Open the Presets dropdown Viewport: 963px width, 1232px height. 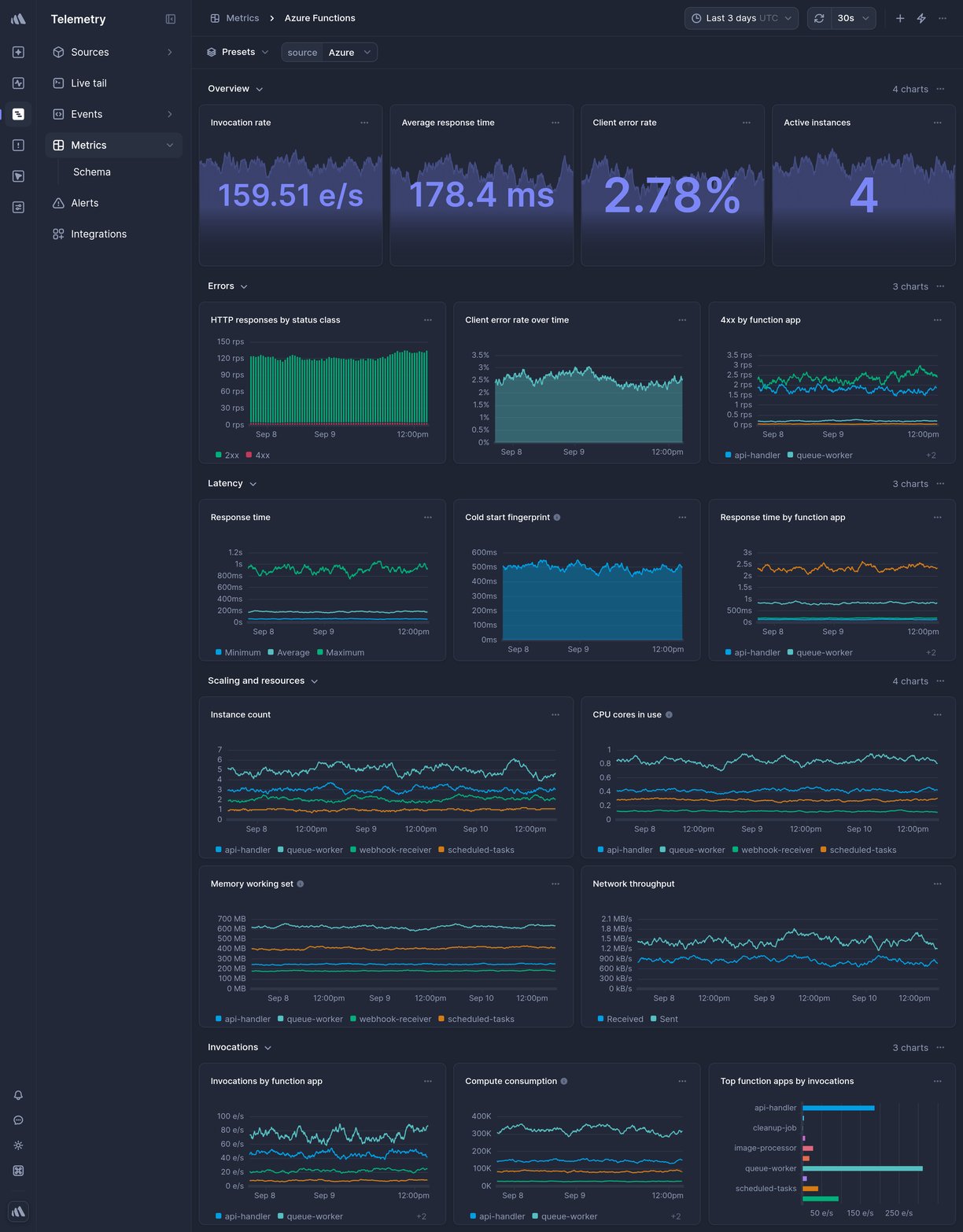coord(238,52)
